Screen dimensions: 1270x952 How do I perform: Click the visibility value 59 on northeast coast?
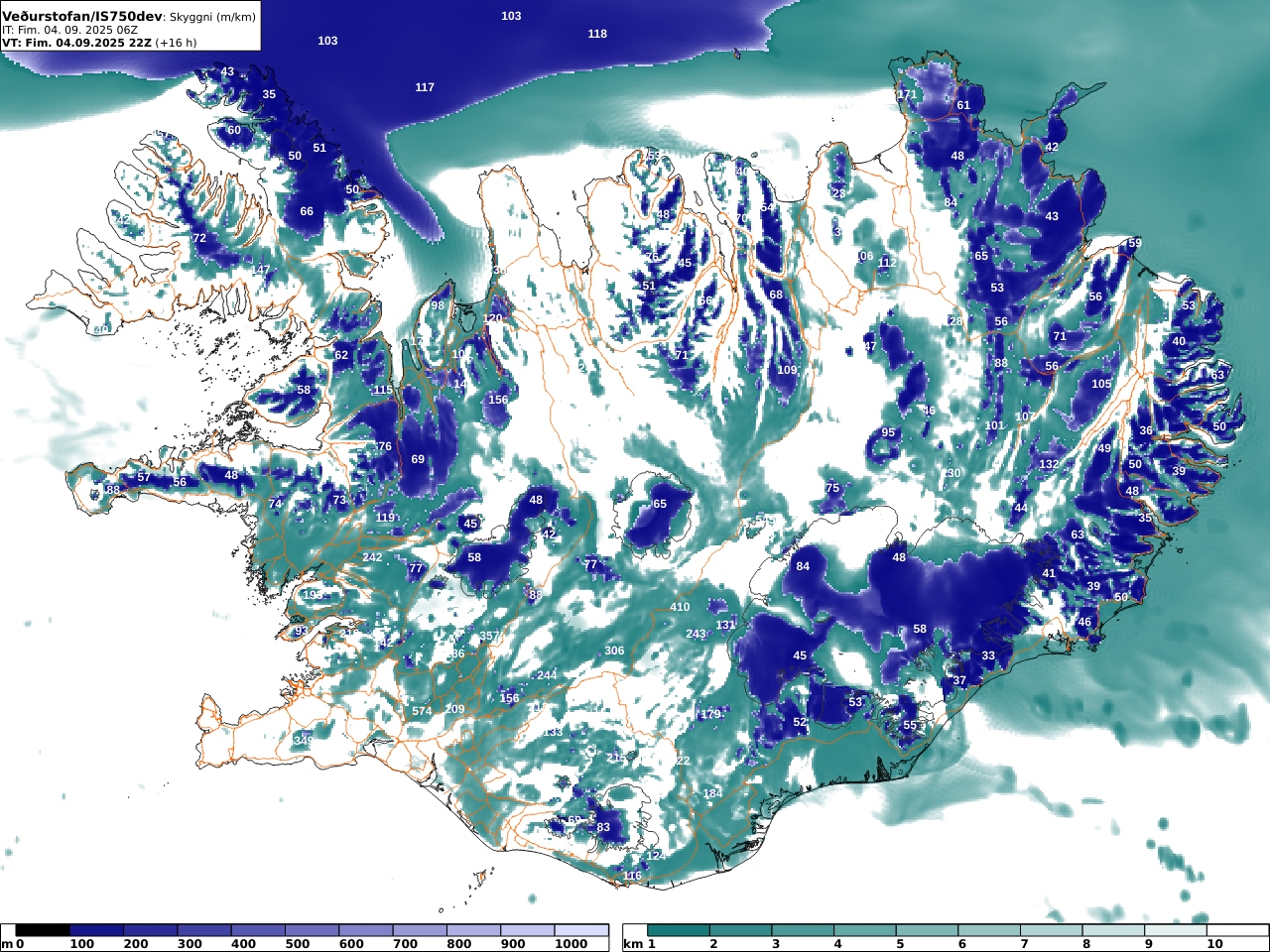(x=1135, y=243)
